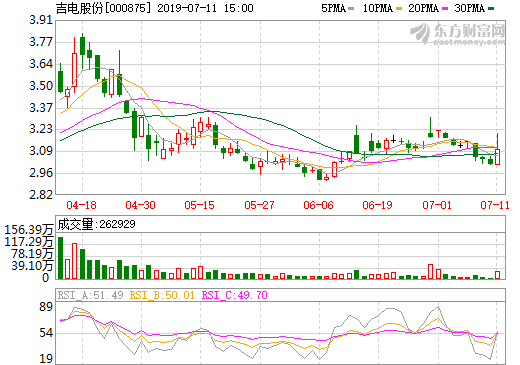Click the 54 RSI axis value

[x=46, y=333]
